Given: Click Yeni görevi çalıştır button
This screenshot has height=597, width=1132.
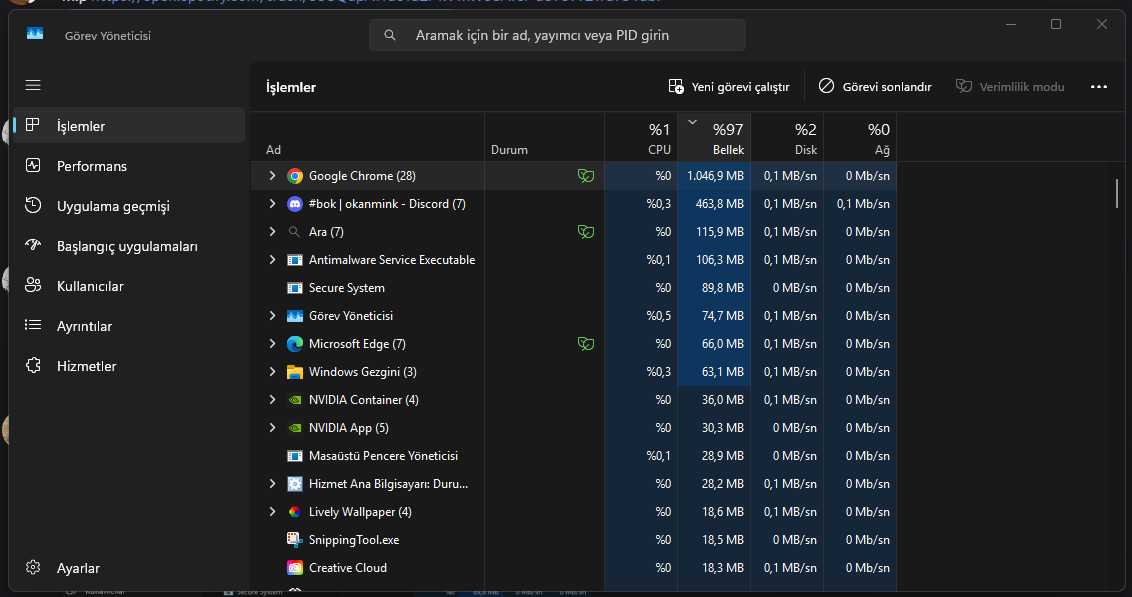Looking at the screenshot, I should [x=729, y=87].
